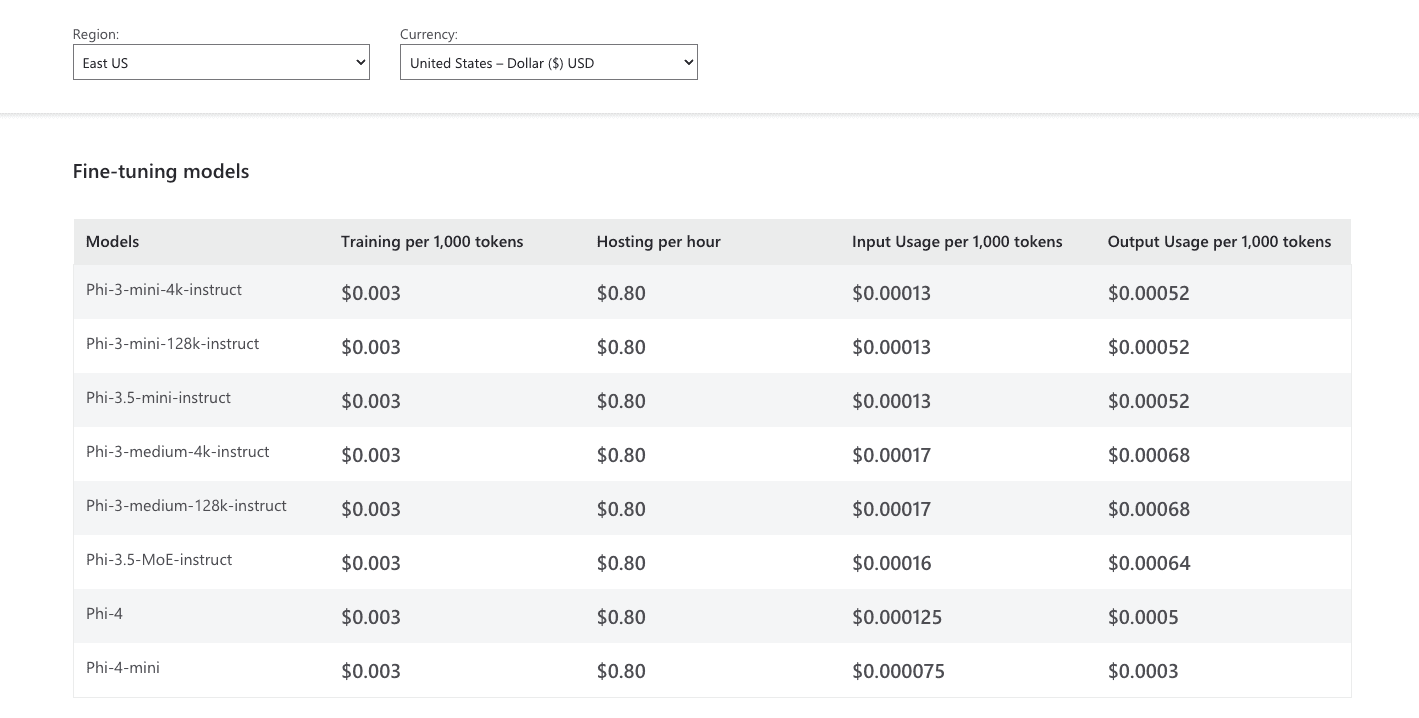Image resolution: width=1419 pixels, height=718 pixels.
Task: Click the Region label above the dropdown
Action: tap(96, 34)
